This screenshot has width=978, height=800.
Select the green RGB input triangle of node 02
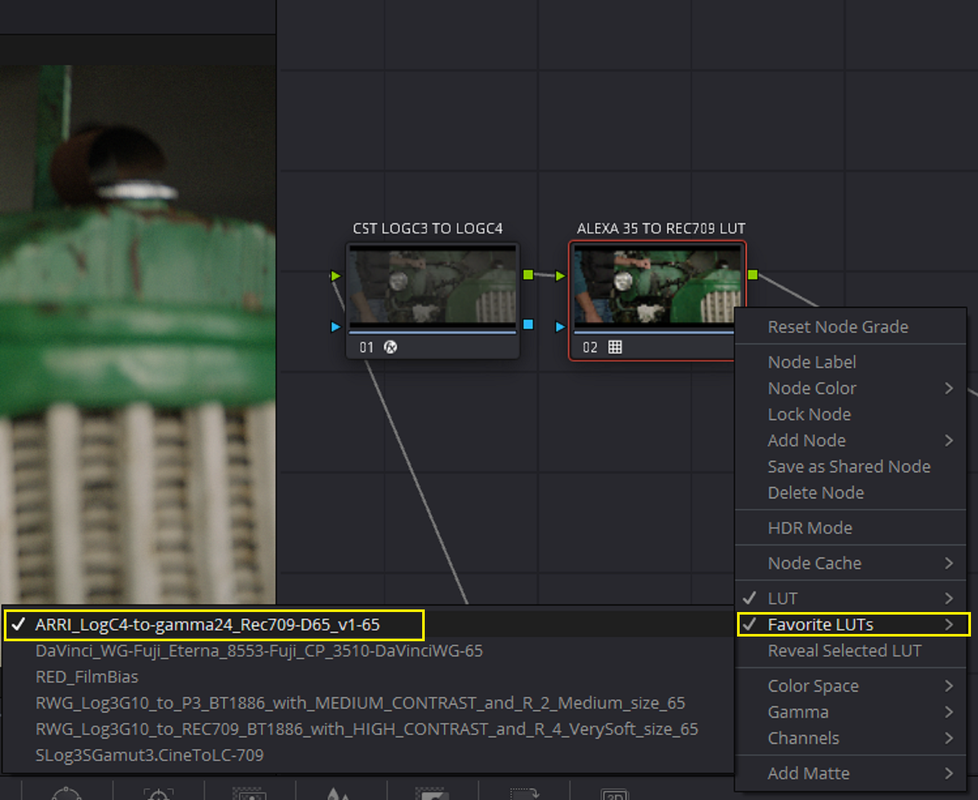click(560, 276)
